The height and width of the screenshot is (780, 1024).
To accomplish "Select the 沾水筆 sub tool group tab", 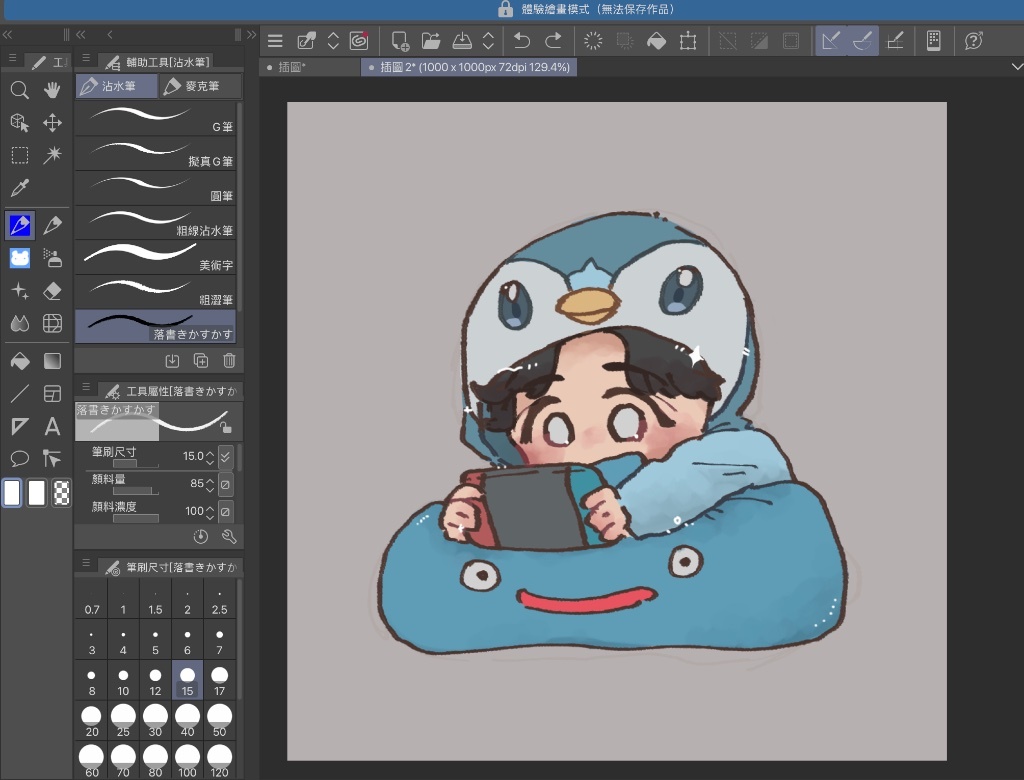I will click(x=116, y=86).
